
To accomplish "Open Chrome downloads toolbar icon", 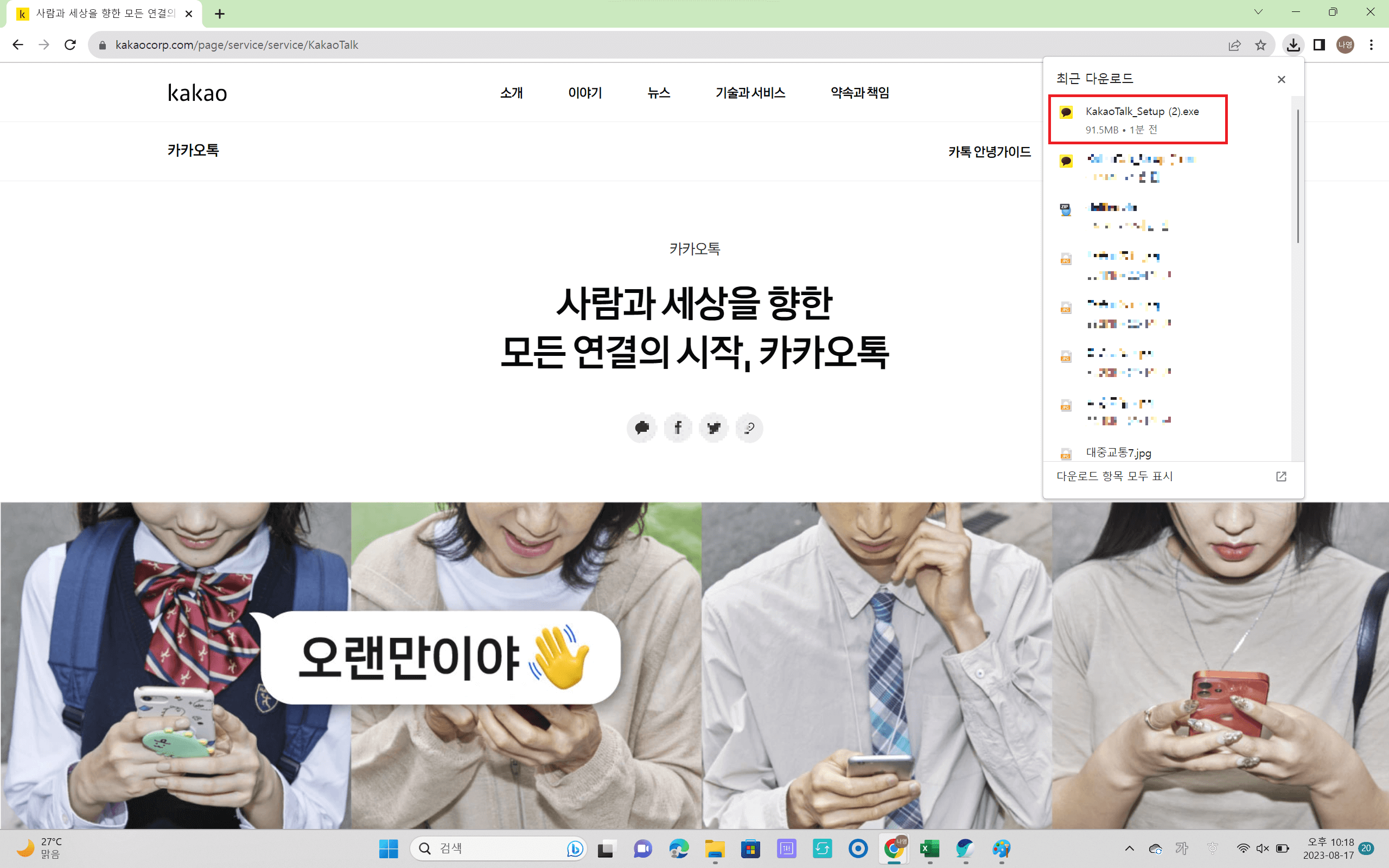I will click(x=1292, y=45).
